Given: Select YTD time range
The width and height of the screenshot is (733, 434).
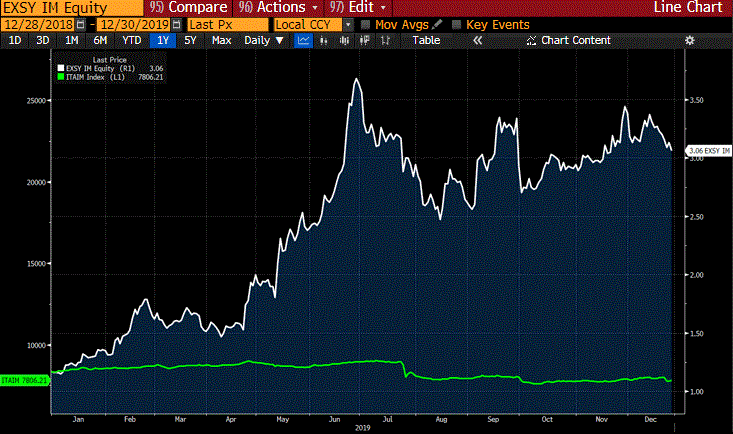Looking at the screenshot, I should pos(132,41).
